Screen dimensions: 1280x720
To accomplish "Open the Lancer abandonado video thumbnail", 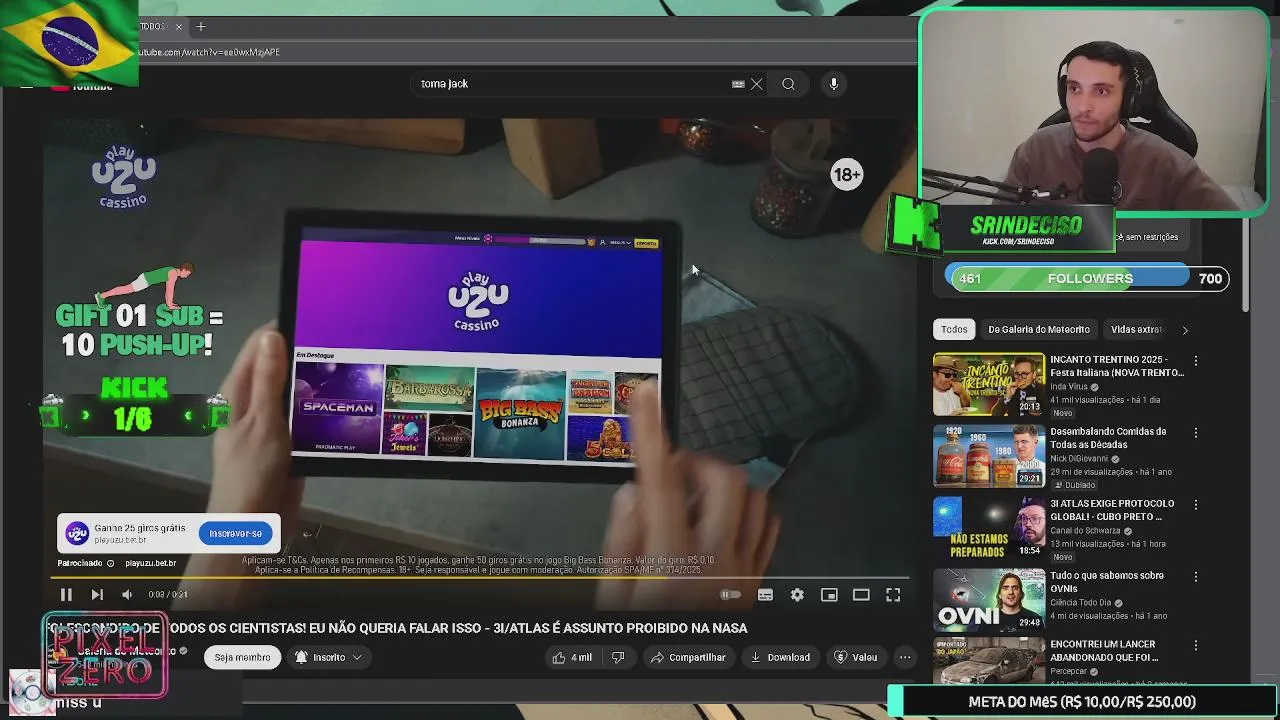I will [x=989, y=662].
